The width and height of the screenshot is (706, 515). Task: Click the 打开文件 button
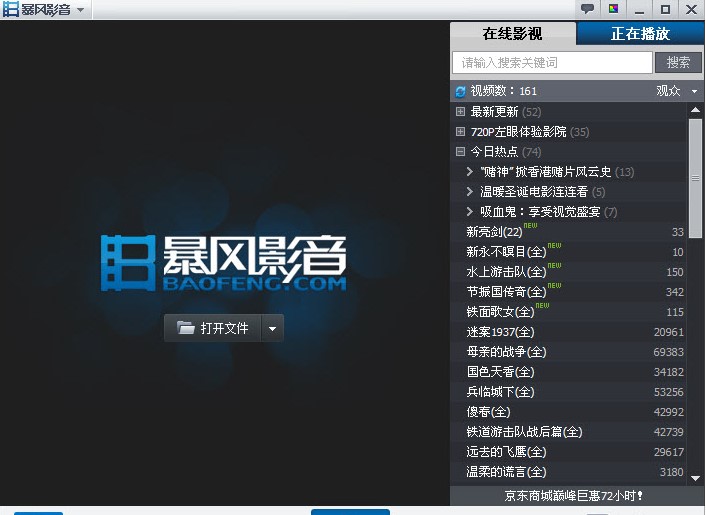point(213,328)
